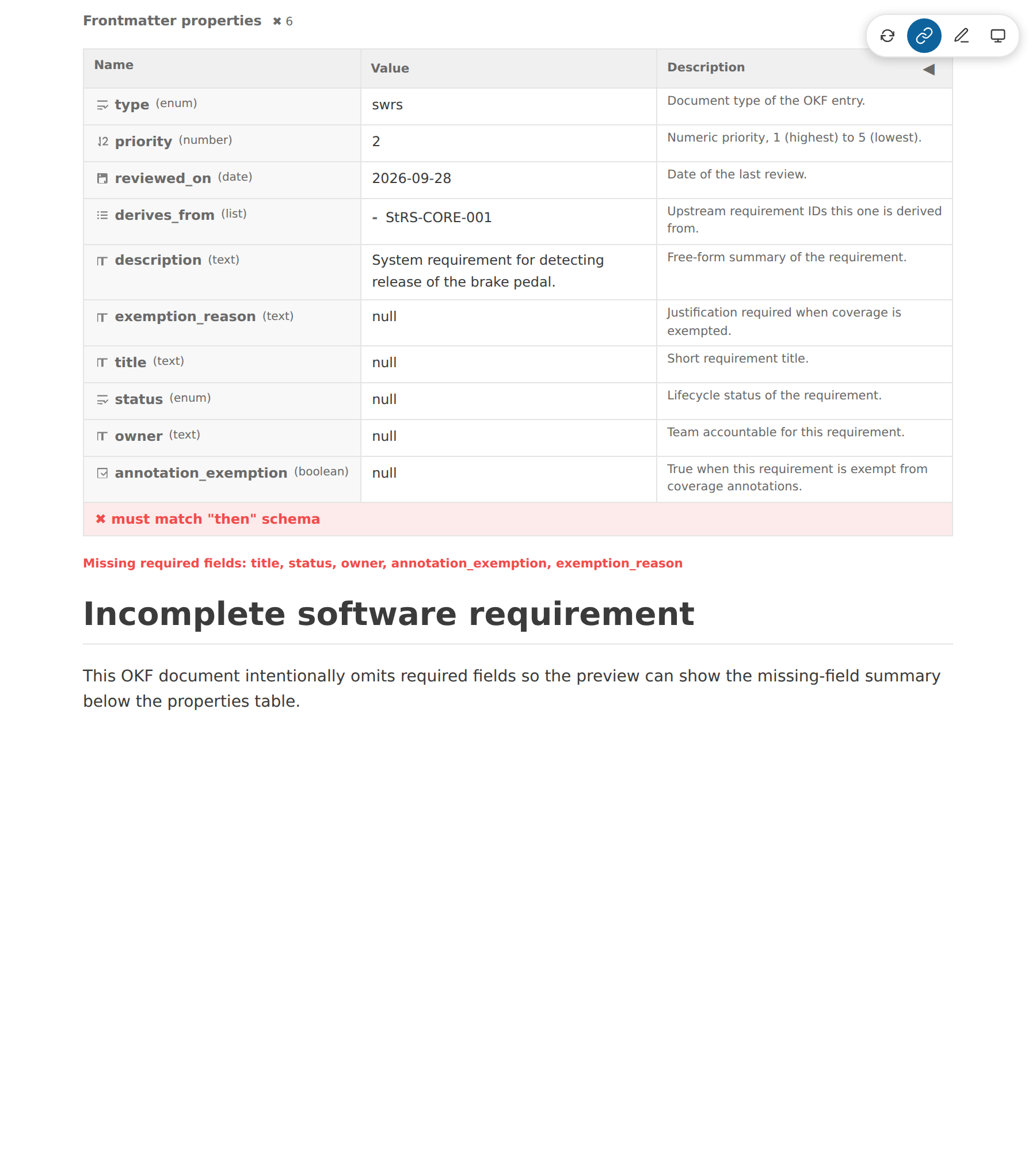Click the derives_from property name
This screenshot has width=1036, height=1151.
[165, 215]
